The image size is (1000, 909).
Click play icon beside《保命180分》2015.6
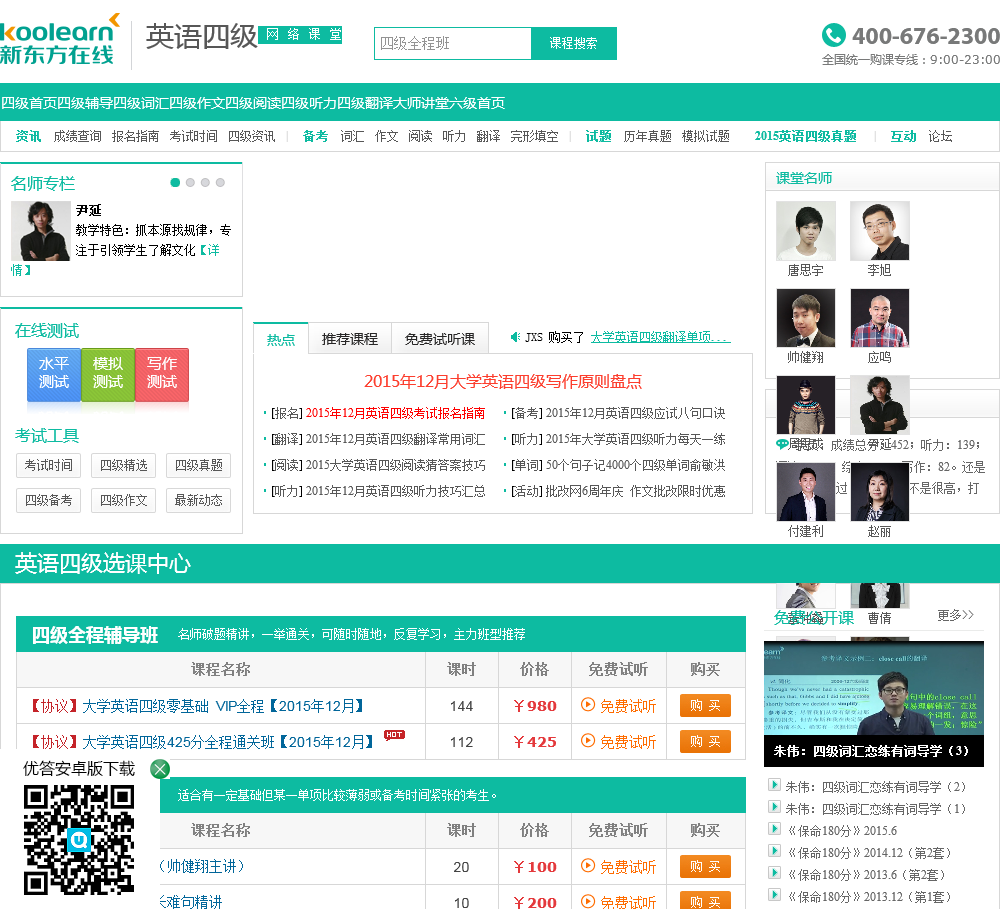(774, 829)
